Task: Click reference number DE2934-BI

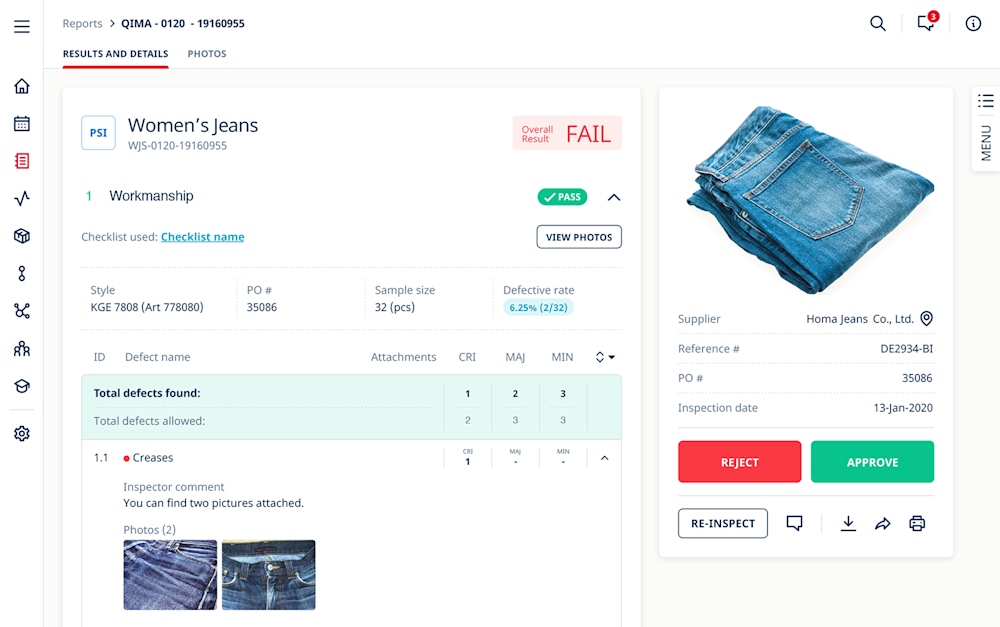Action: click(x=906, y=349)
